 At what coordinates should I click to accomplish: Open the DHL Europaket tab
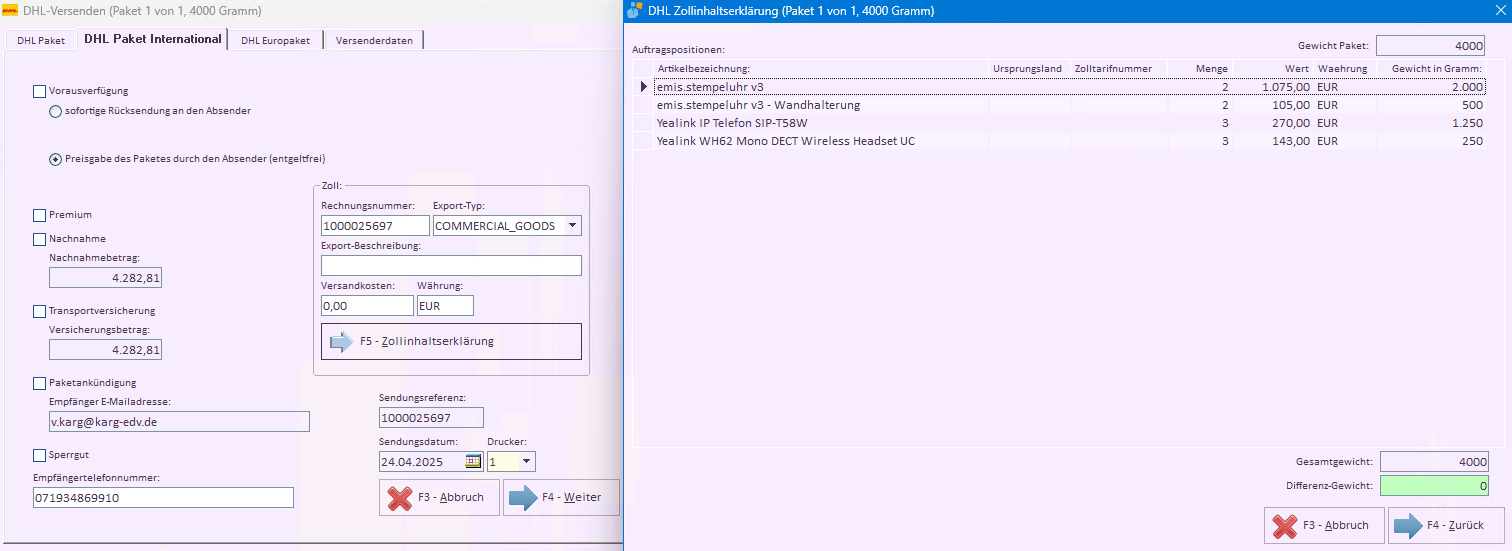(x=275, y=41)
